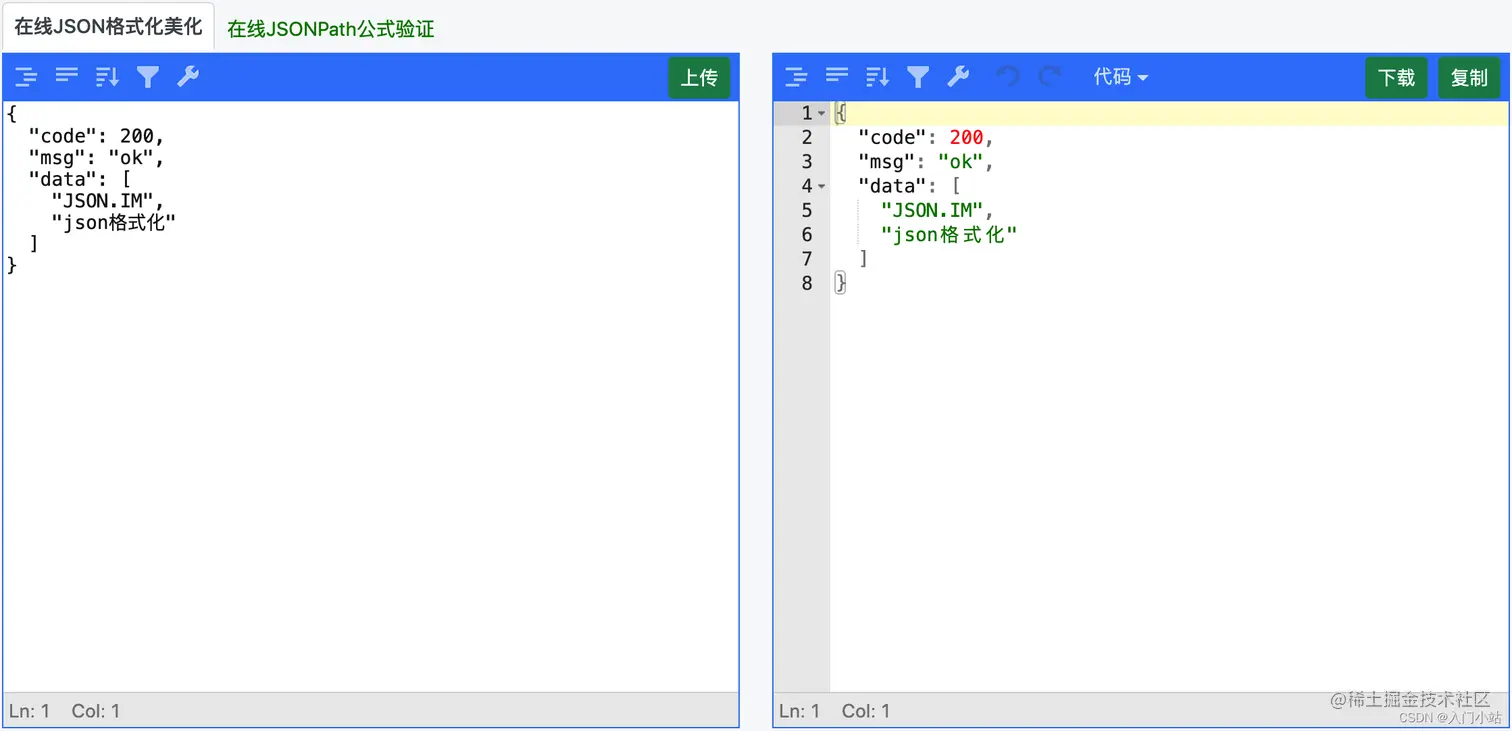This screenshot has height=731, width=1512.
Task: Sort contents icon in left editor
Action: click(x=107, y=77)
